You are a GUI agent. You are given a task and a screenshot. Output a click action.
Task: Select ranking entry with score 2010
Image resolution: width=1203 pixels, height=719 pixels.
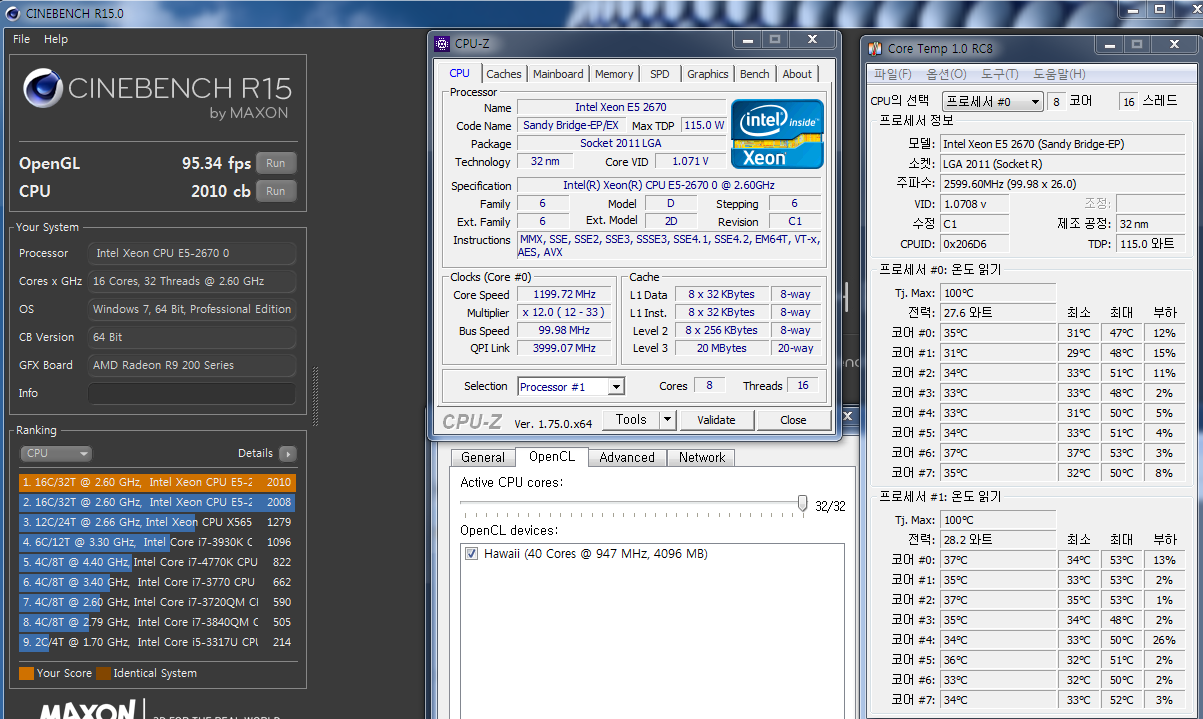(x=158, y=482)
